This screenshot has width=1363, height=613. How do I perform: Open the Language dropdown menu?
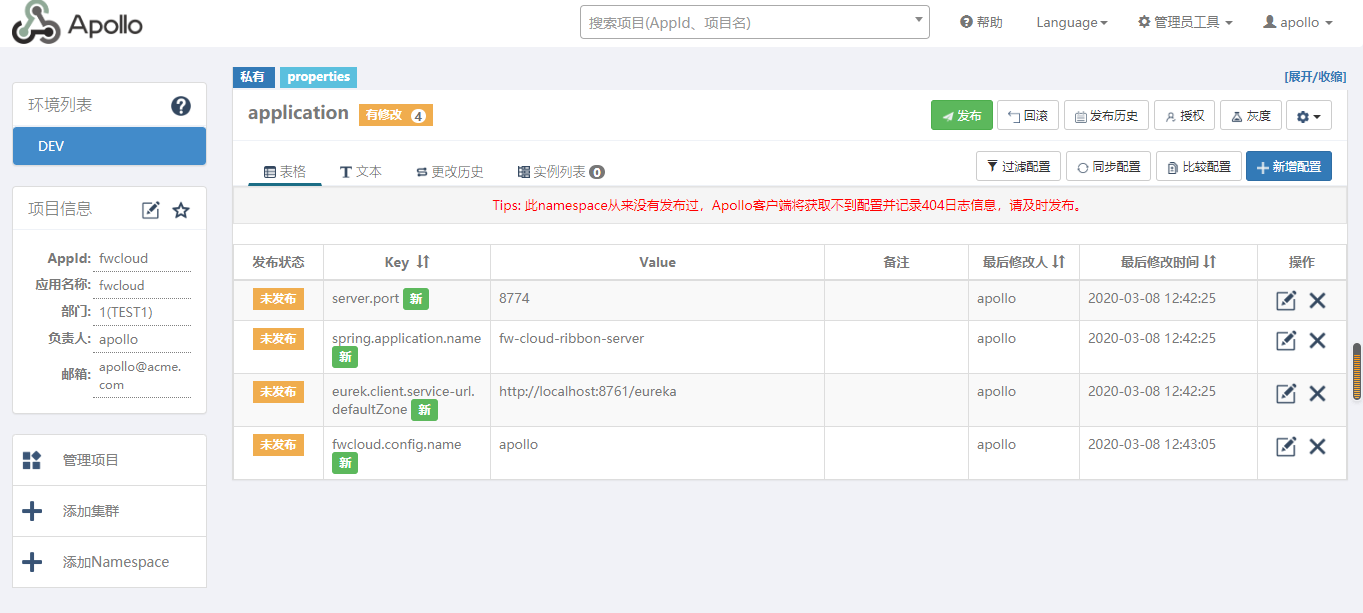1071,22
